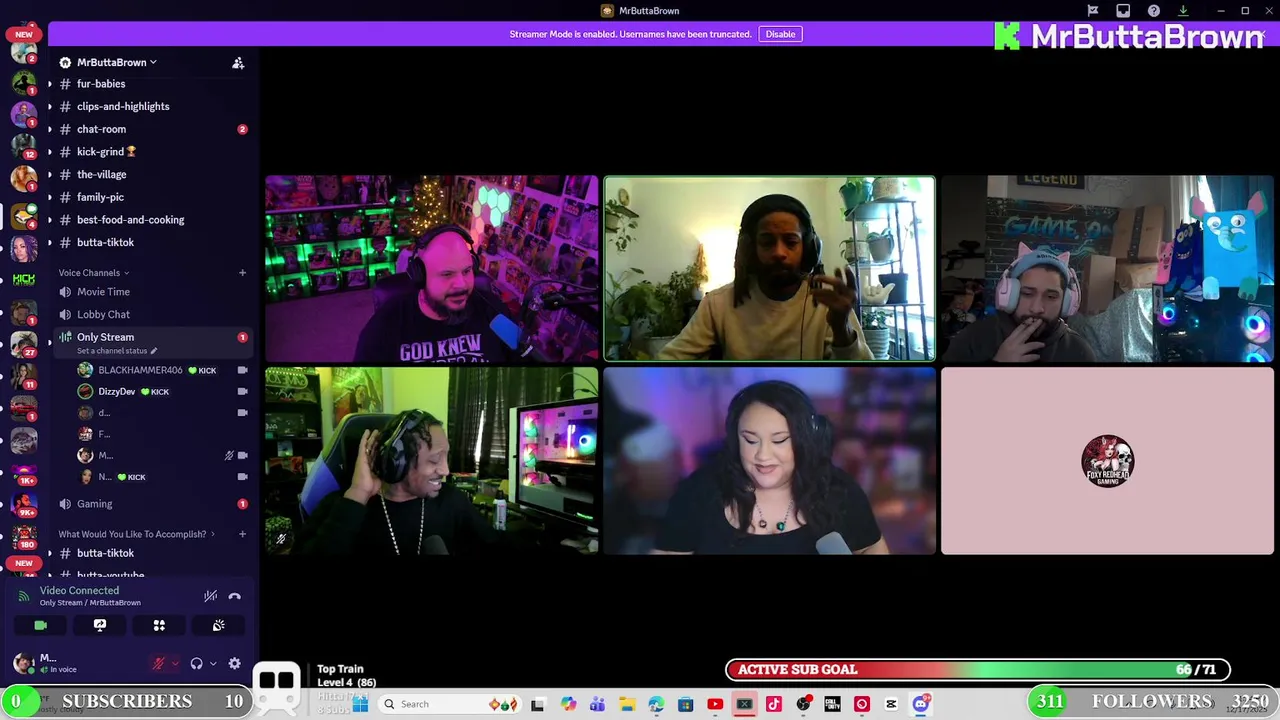Focus the BLACKHAMMER406 purple-room video tile
1280x720 pixels.
[432, 268]
